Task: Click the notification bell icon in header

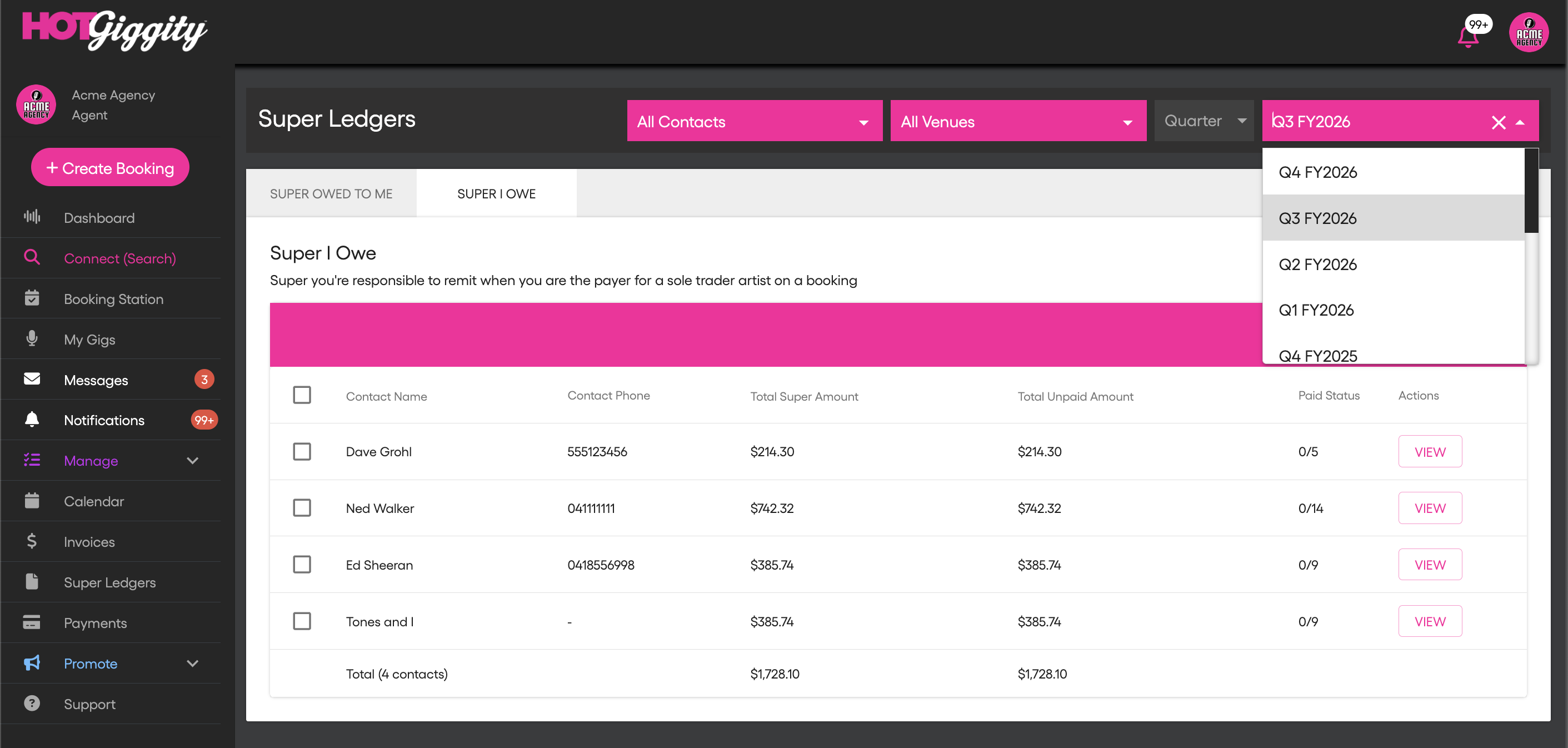Action: [x=1467, y=37]
